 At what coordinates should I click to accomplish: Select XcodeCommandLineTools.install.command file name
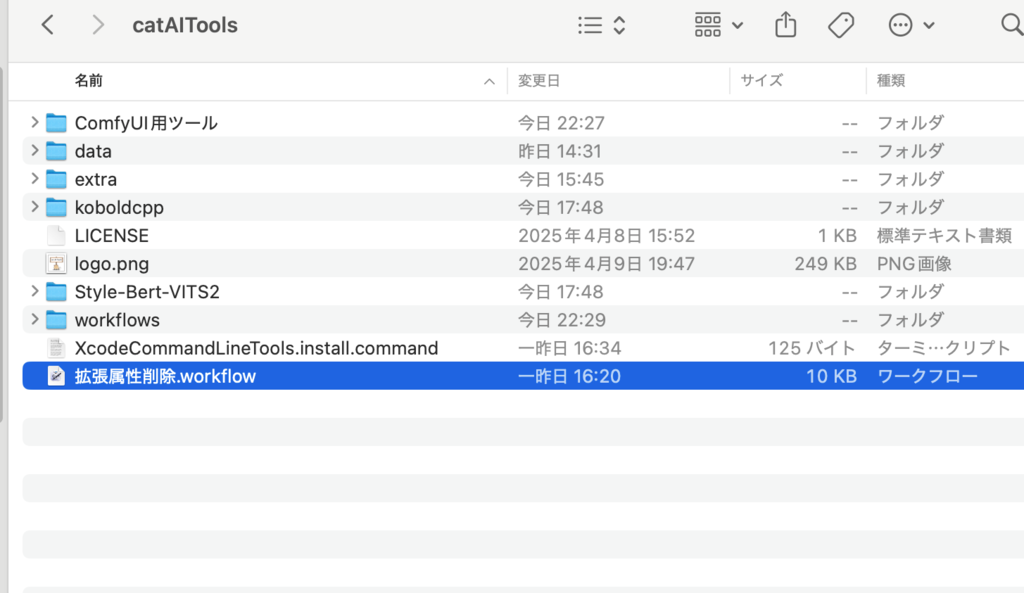click(256, 348)
